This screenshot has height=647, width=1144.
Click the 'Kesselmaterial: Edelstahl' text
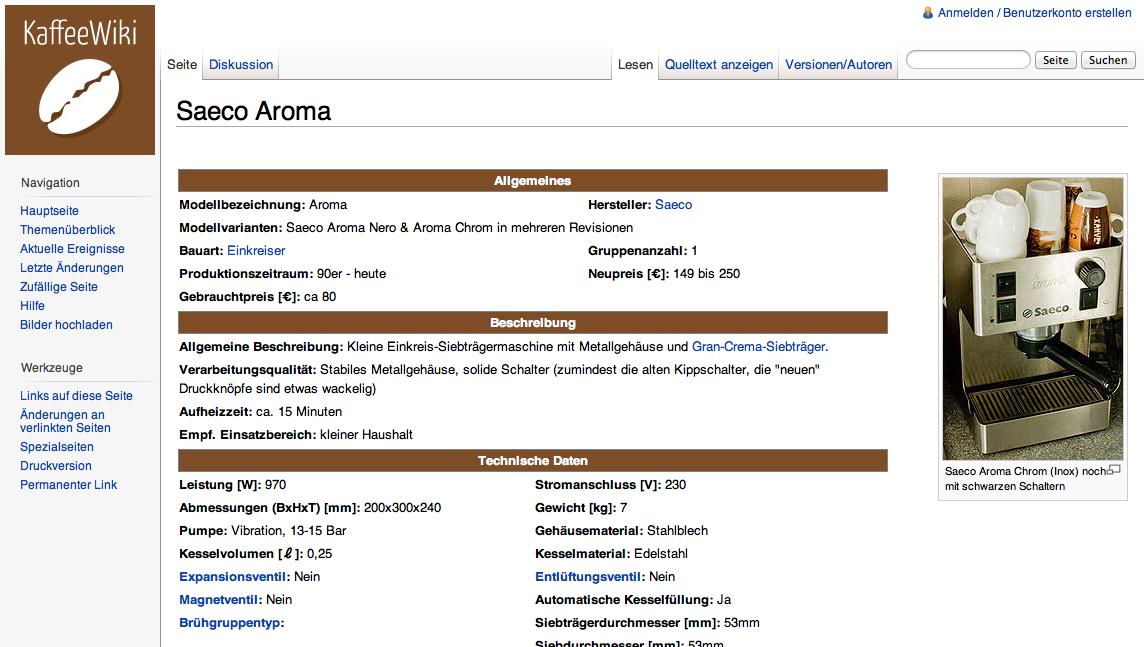click(x=611, y=554)
